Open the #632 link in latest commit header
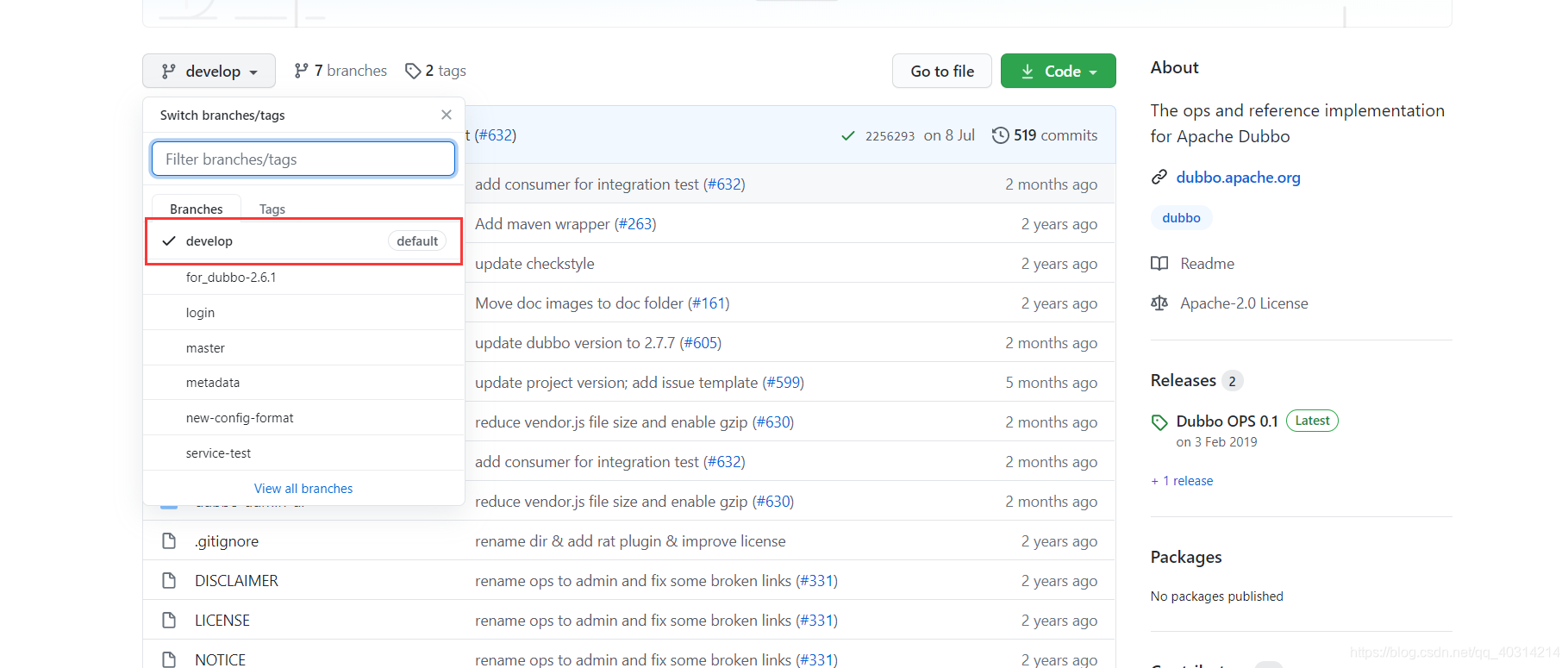 point(495,135)
